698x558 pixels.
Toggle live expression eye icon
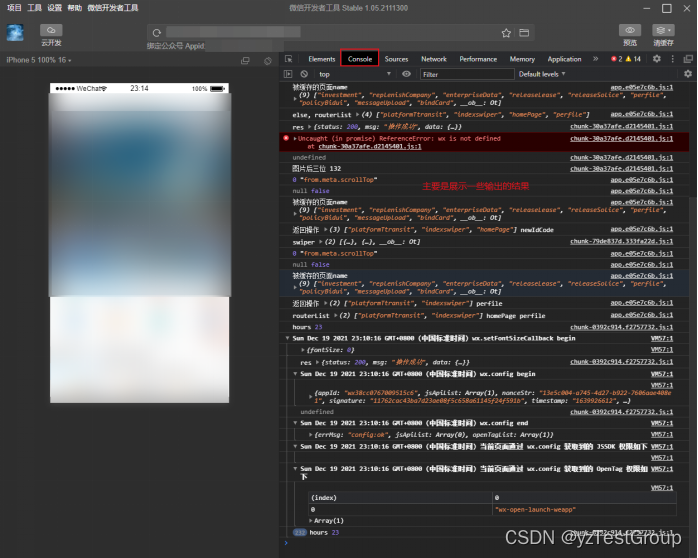tap(406, 74)
